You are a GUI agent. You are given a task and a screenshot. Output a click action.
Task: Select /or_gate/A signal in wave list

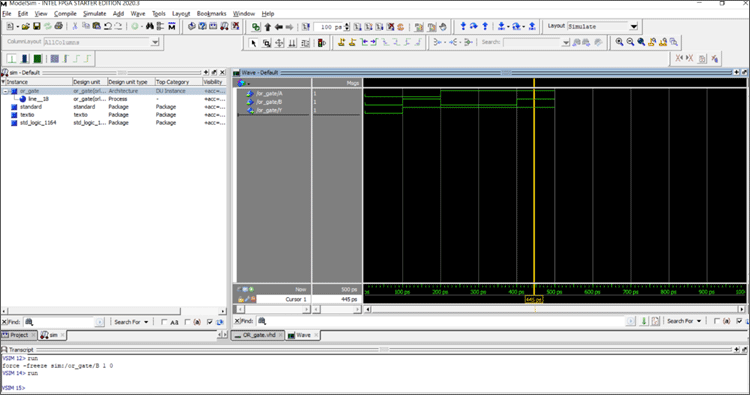(x=269, y=94)
